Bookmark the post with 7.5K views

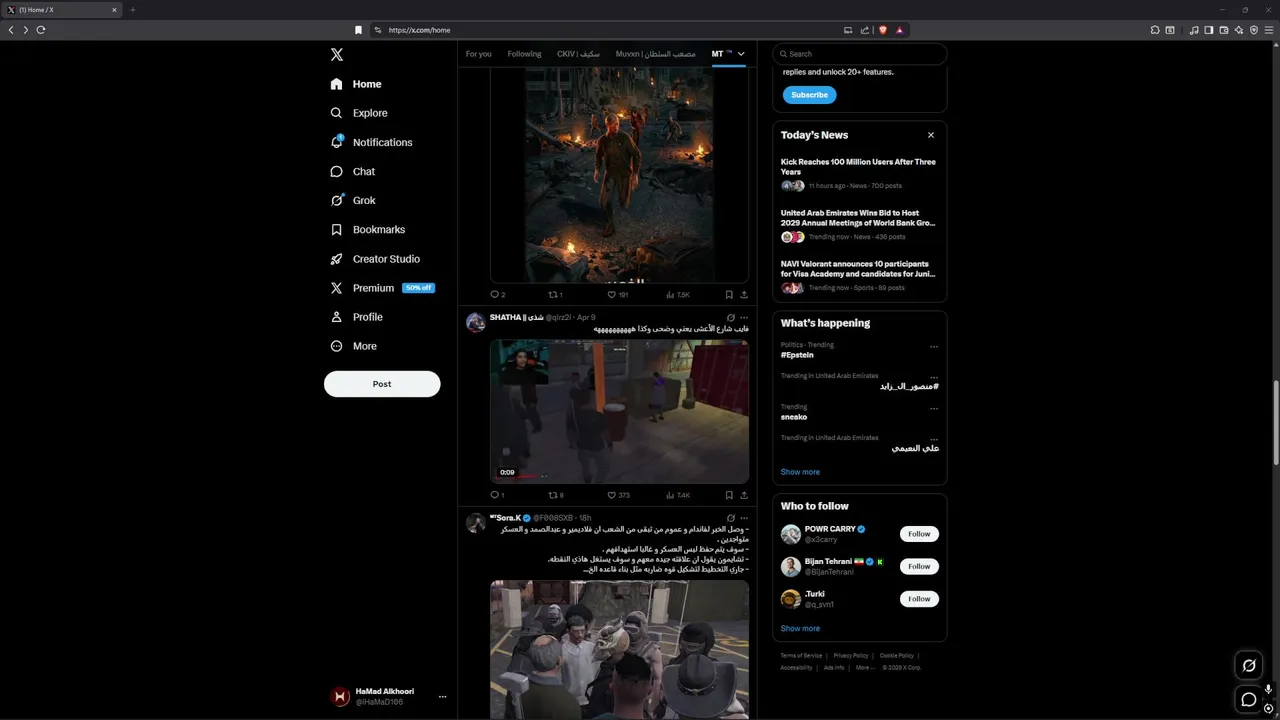coord(729,295)
